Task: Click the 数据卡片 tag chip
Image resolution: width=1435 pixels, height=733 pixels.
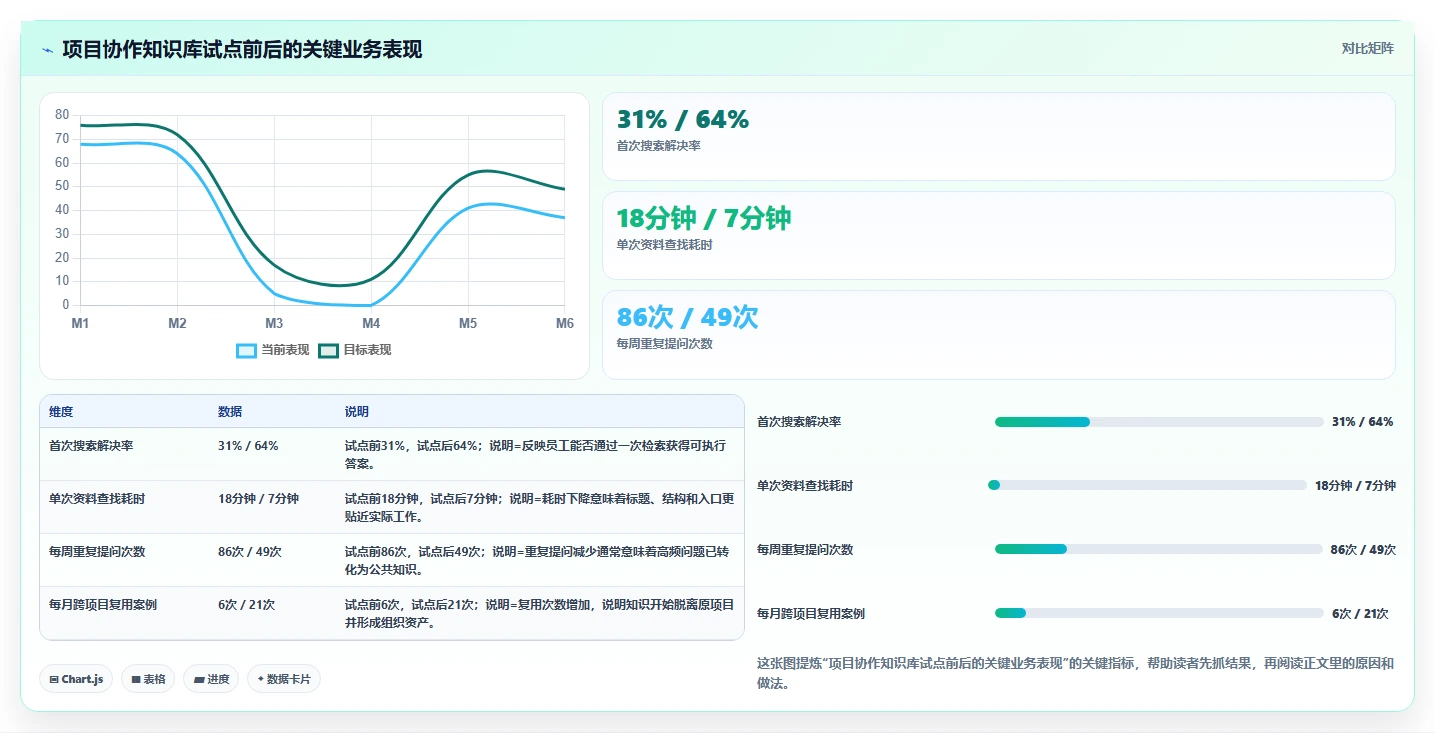Action: click(x=284, y=679)
